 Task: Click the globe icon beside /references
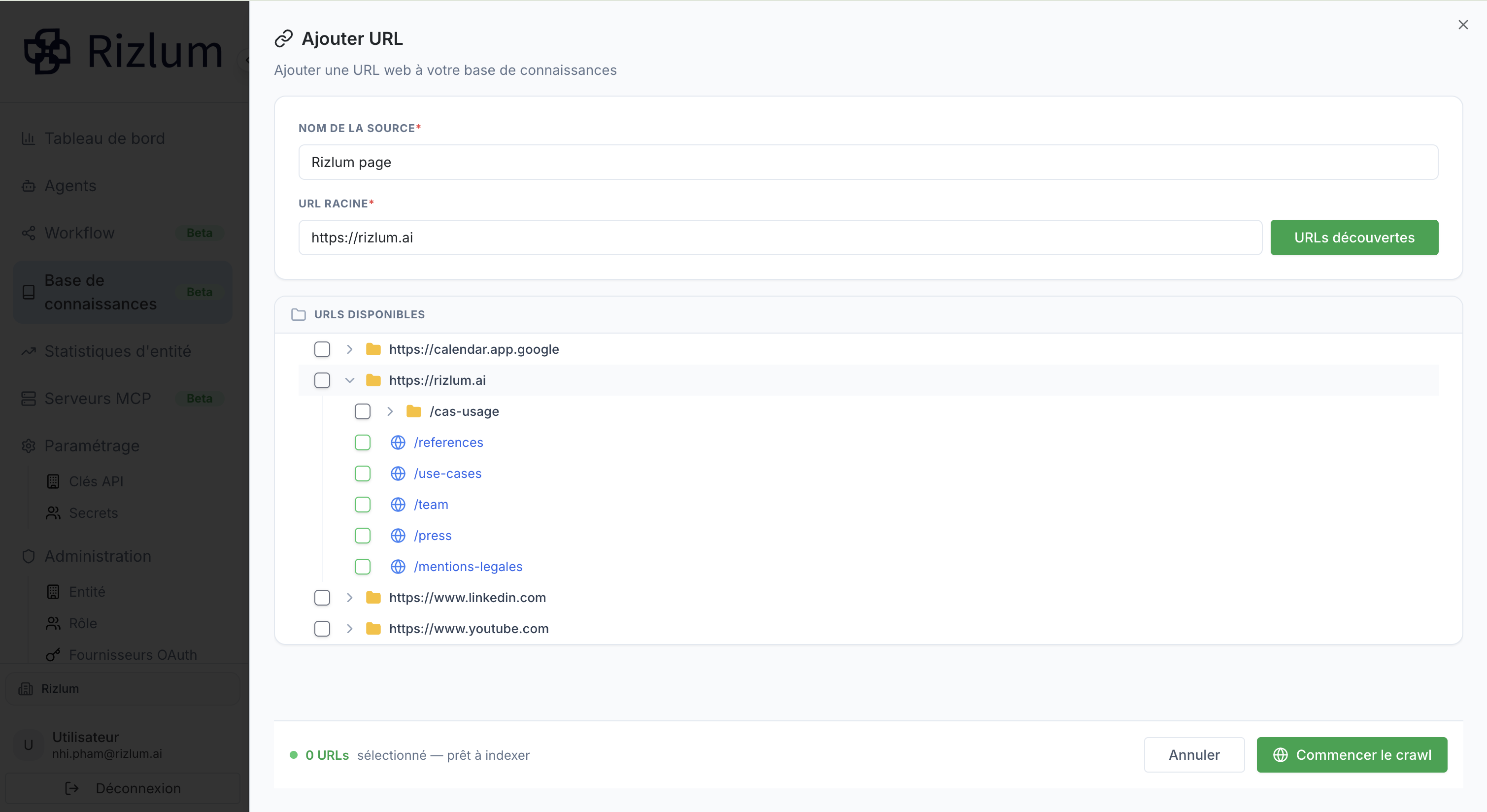tap(398, 442)
